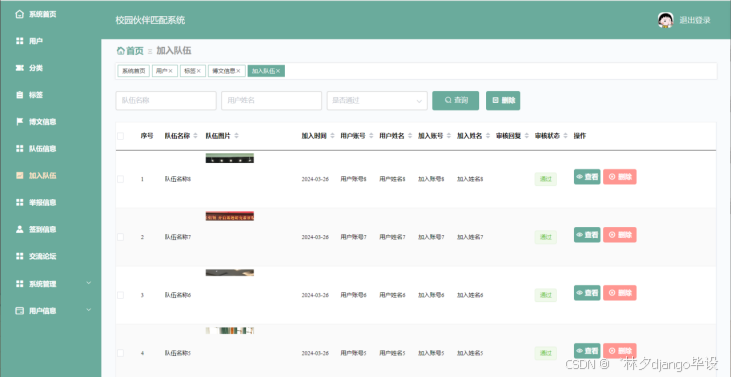Close the 用户 tab with its X

170,71
